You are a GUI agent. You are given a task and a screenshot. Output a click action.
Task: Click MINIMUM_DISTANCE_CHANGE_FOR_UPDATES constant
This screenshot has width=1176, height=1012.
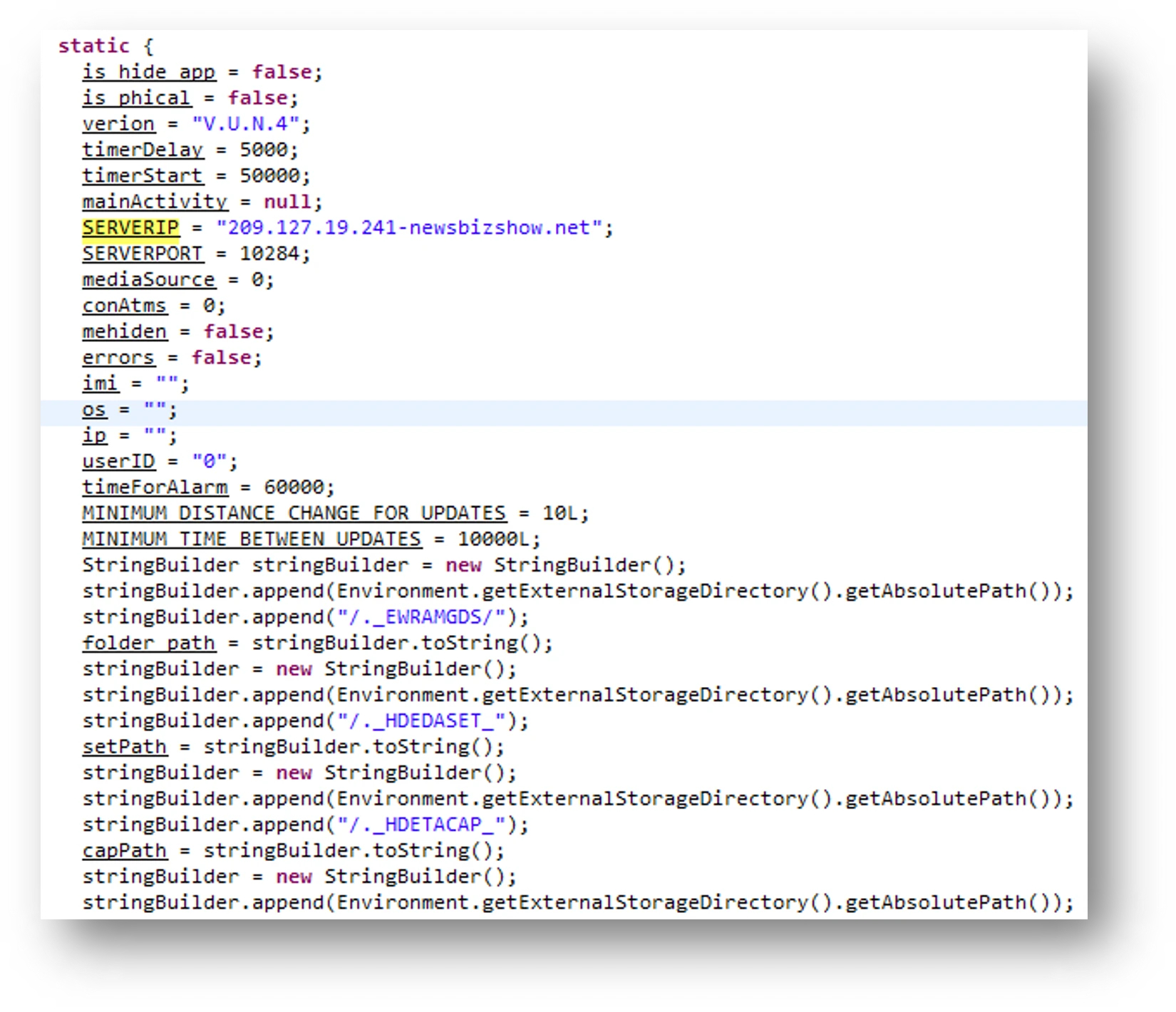294,514
